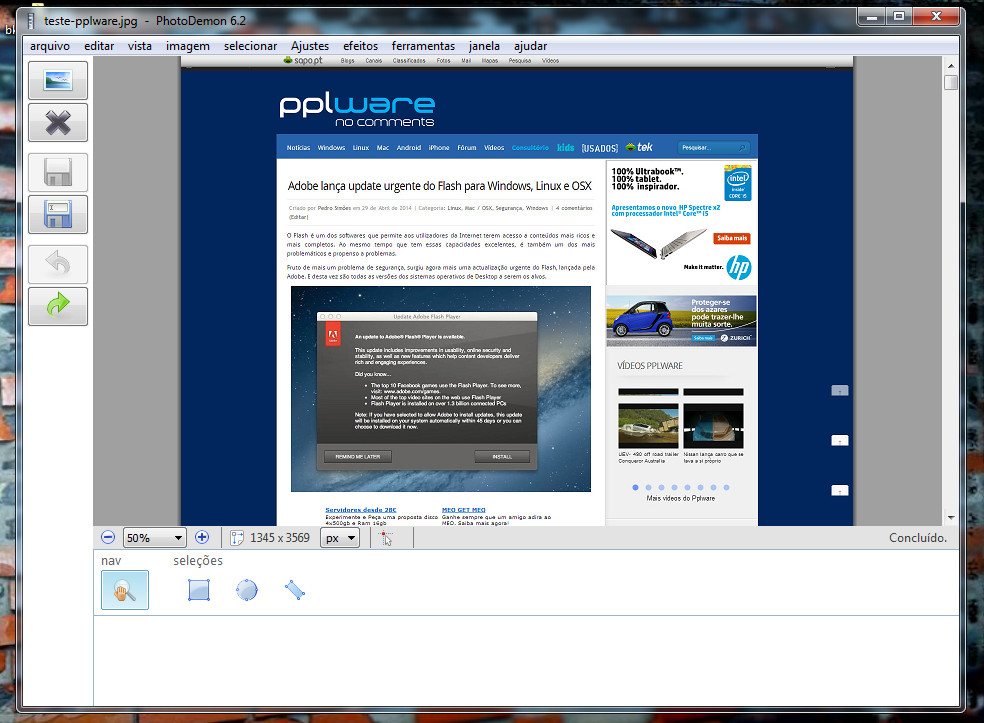Click the PhotoDemon title bar app icon
Image resolution: width=984 pixels, height=723 pixels.
tap(30, 21)
